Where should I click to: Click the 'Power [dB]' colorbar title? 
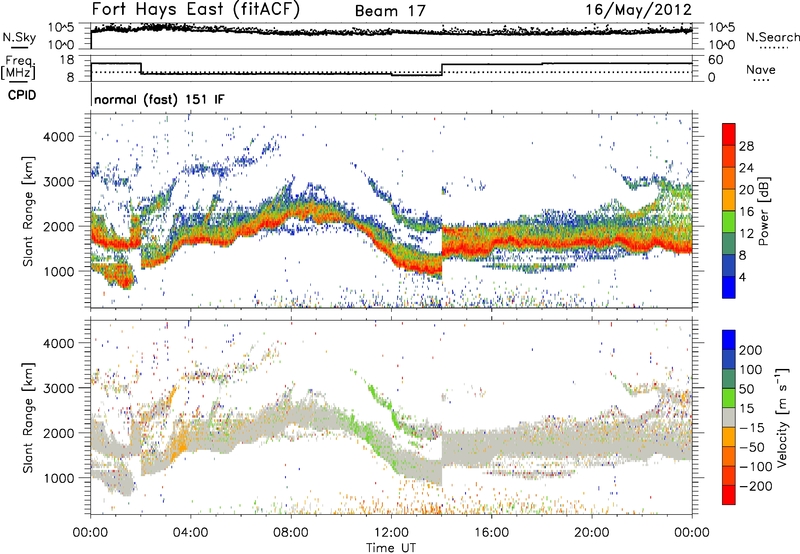click(x=763, y=211)
